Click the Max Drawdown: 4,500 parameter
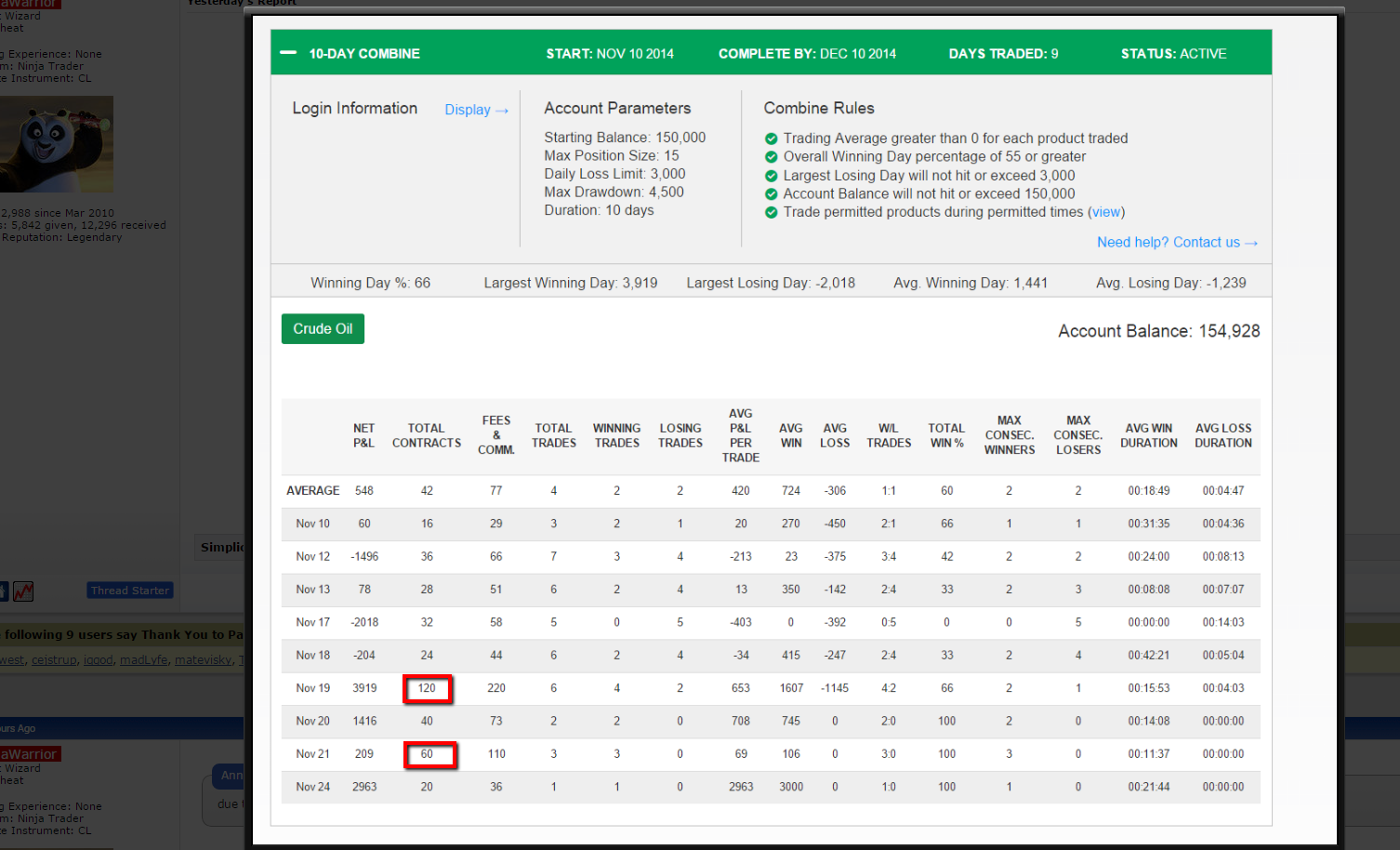Screen dimensions: 1400x850 pos(614,193)
